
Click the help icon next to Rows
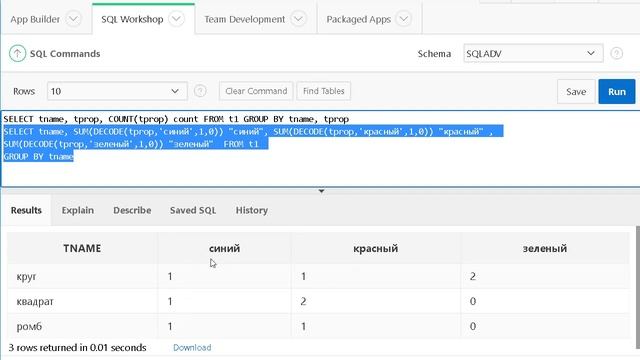200,91
